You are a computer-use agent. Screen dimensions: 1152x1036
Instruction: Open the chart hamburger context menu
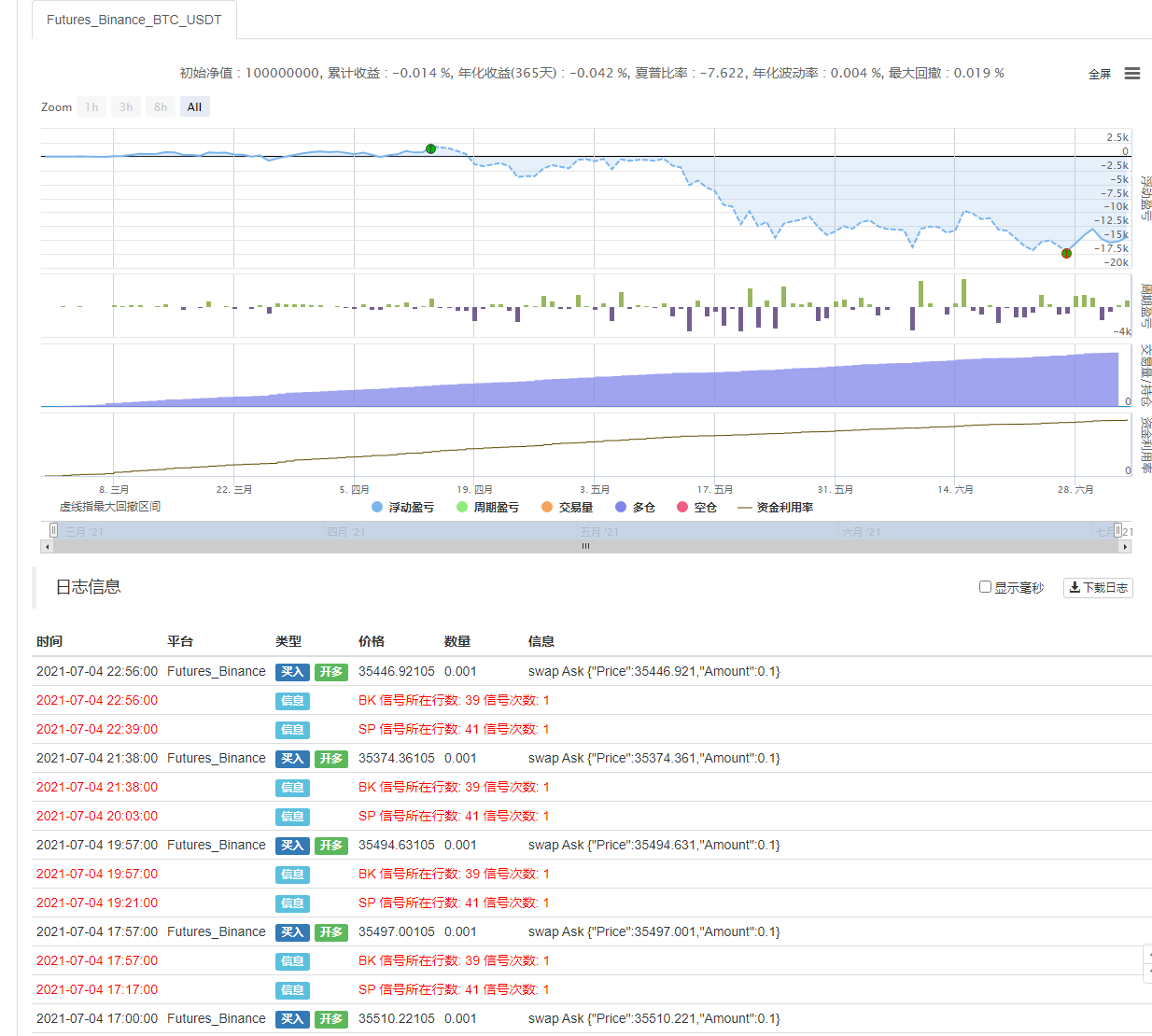[1131, 74]
